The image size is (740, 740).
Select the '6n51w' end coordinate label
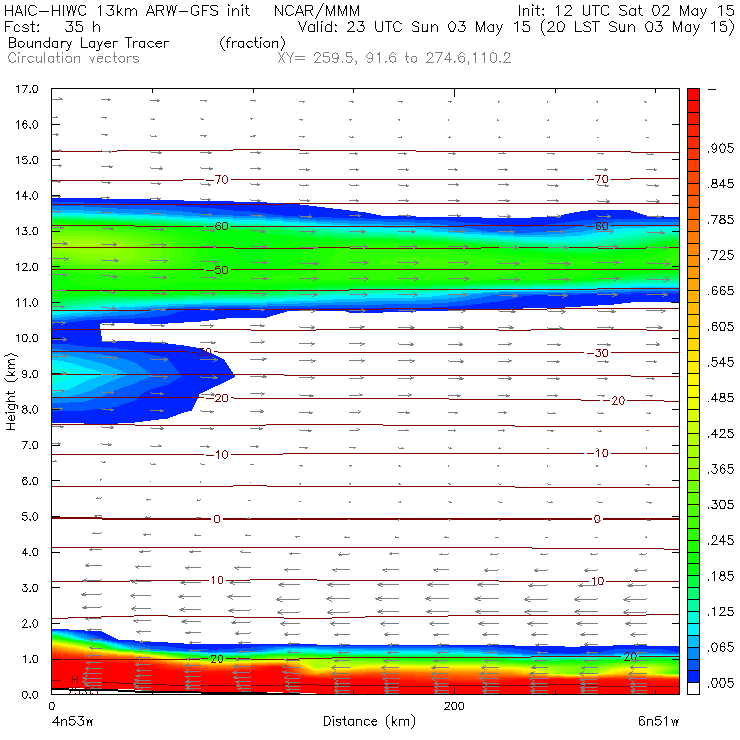658,722
